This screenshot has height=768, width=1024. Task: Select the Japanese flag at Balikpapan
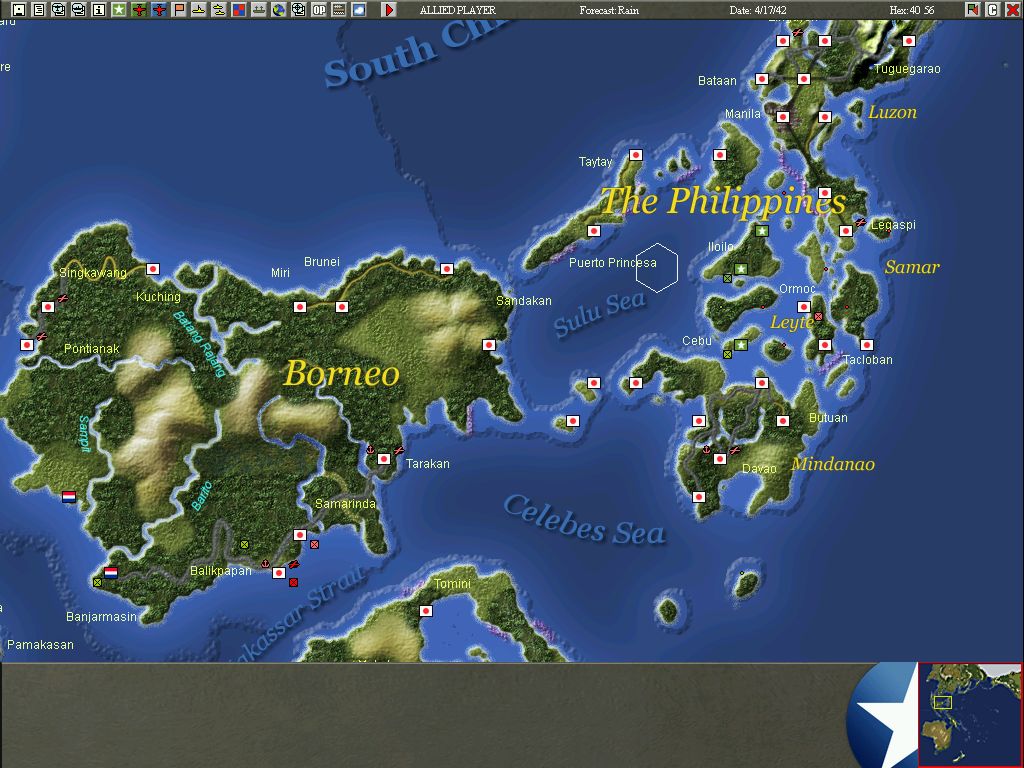279,573
